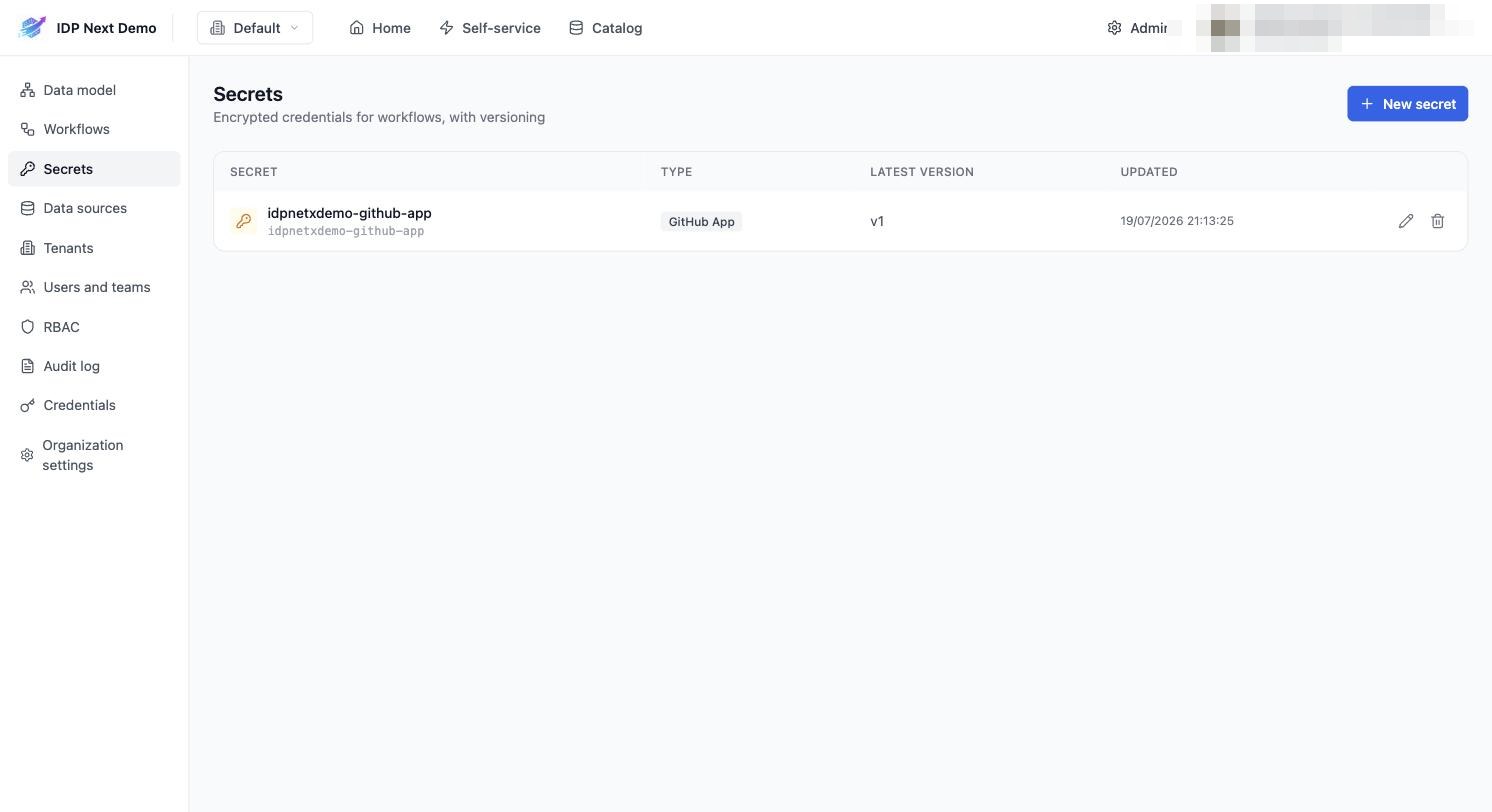Image resolution: width=1492 pixels, height=812 pixels.
Task: Open the Self-service navigation item
Action: [490, 28]
